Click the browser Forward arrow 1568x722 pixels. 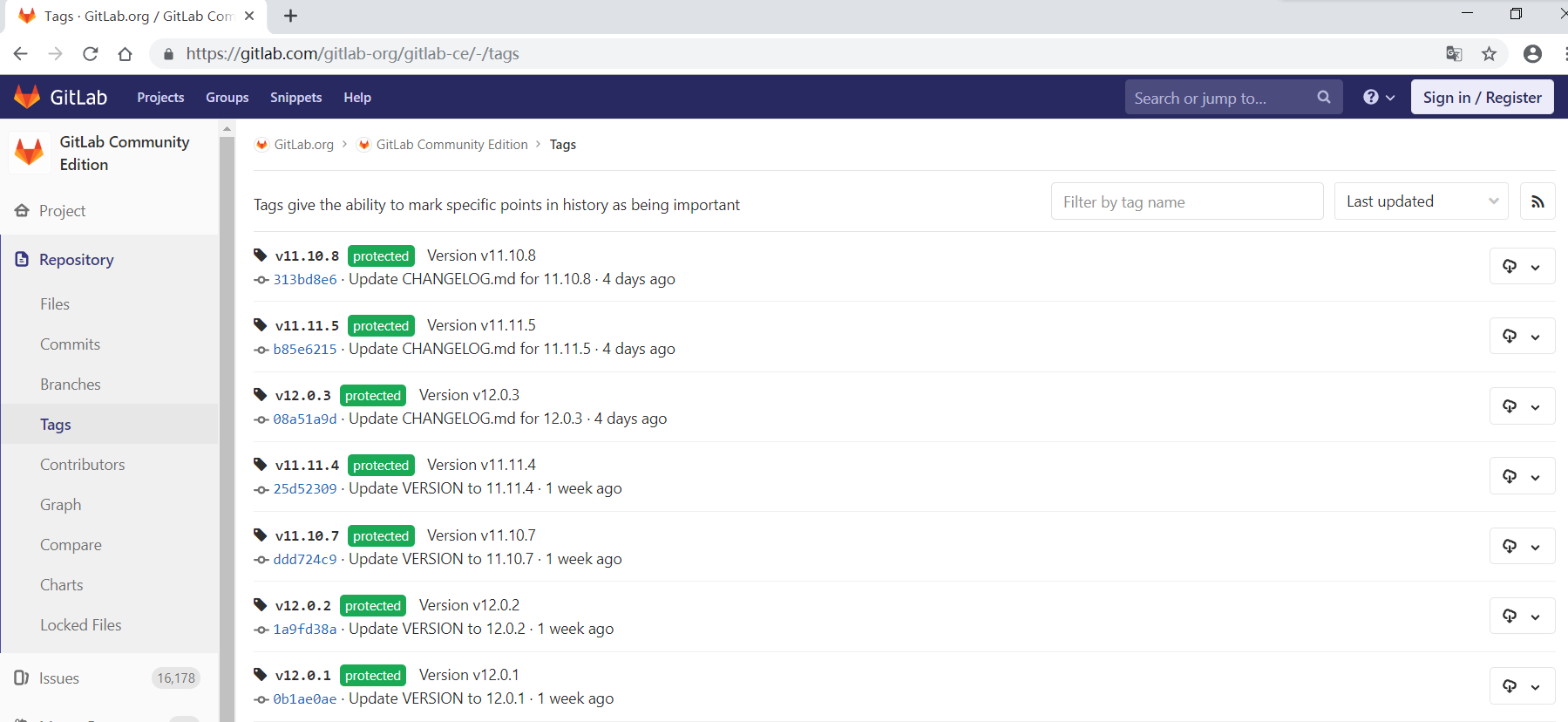[x=55, y=54]
